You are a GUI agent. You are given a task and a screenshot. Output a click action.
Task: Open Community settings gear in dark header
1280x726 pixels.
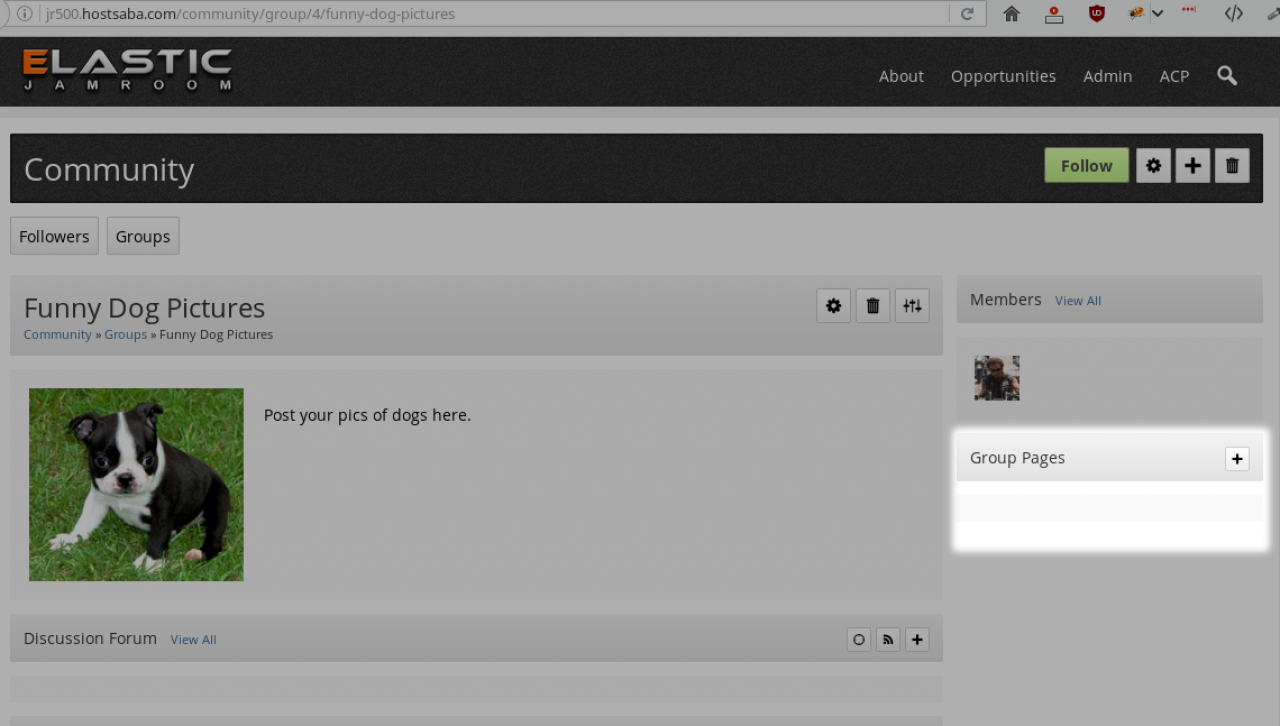point(1153,166)
